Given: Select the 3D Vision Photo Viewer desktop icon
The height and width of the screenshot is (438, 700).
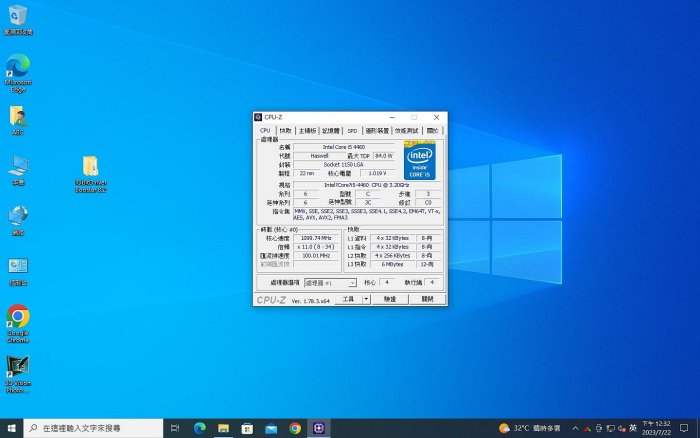Looking at the screenshot, I should click(x=18, y=374).
